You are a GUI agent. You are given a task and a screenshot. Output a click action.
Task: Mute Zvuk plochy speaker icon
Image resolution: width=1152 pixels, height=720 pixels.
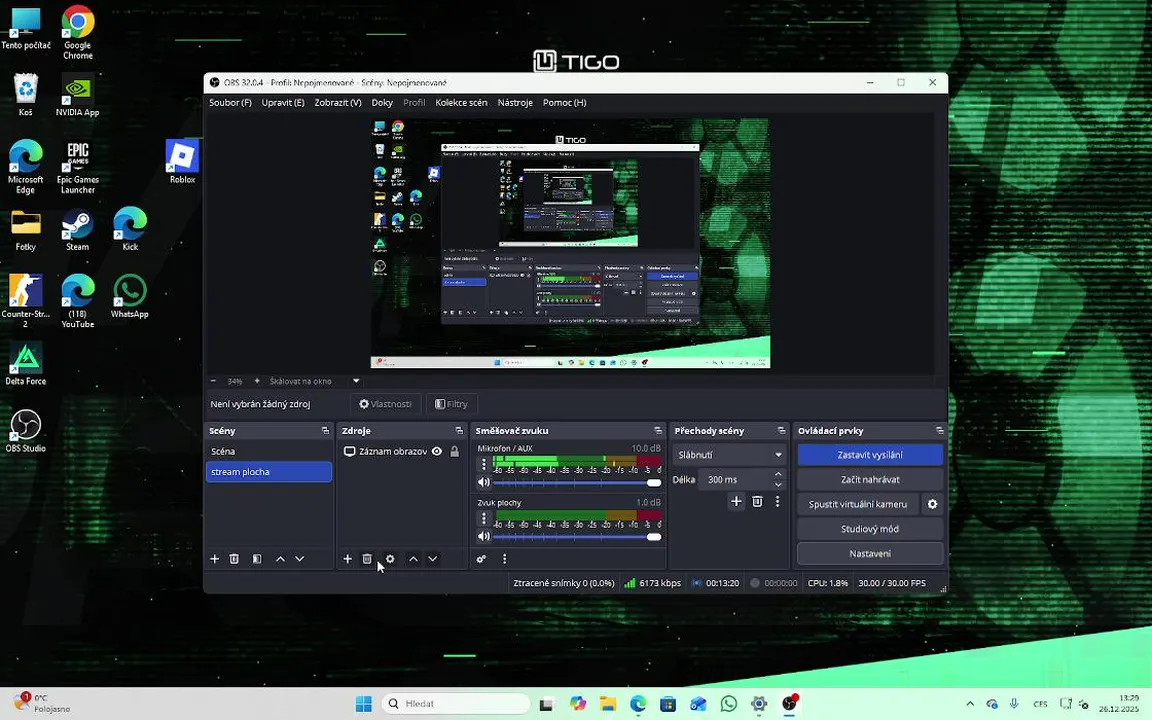point(483,537)
